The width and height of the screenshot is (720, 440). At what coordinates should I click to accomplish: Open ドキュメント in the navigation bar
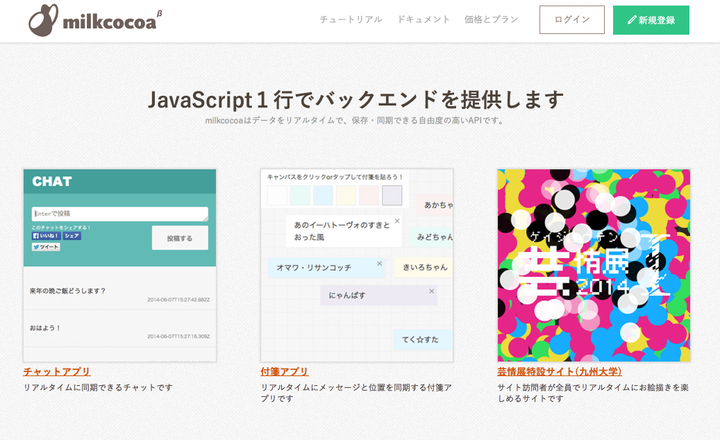(423, 20)
